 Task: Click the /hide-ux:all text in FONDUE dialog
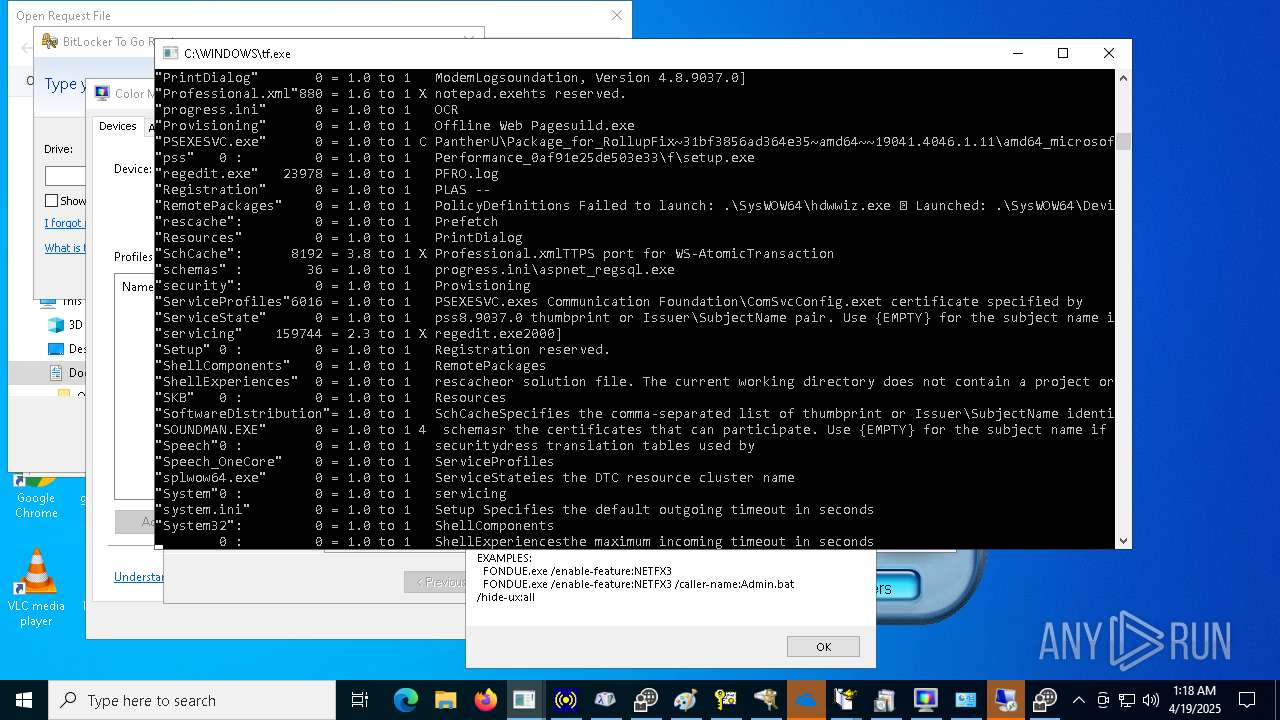click(506, 597)
